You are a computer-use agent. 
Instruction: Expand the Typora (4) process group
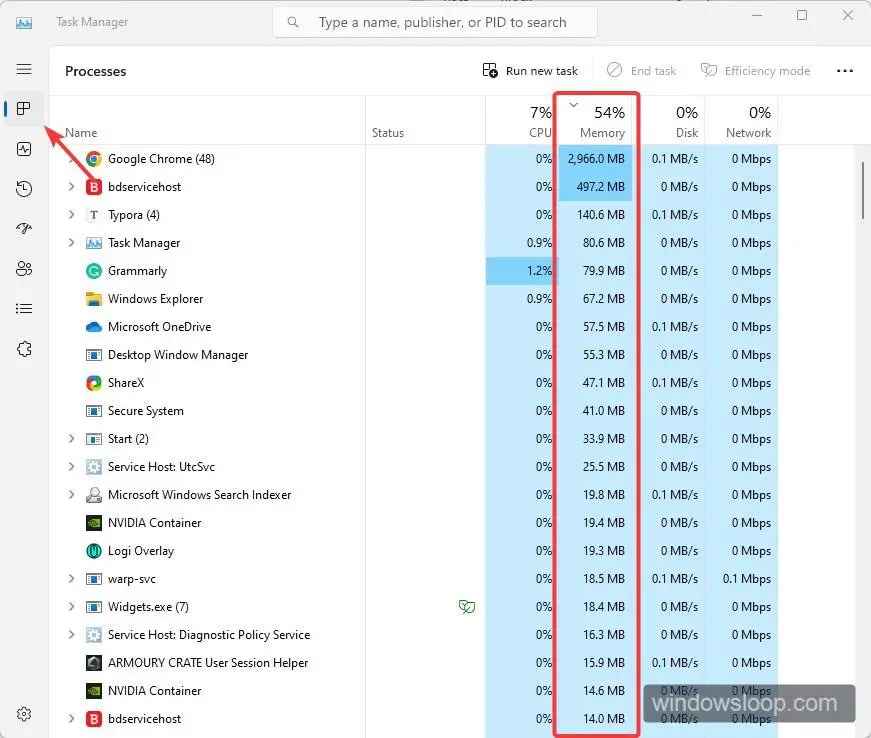click(x=71, y=214)
